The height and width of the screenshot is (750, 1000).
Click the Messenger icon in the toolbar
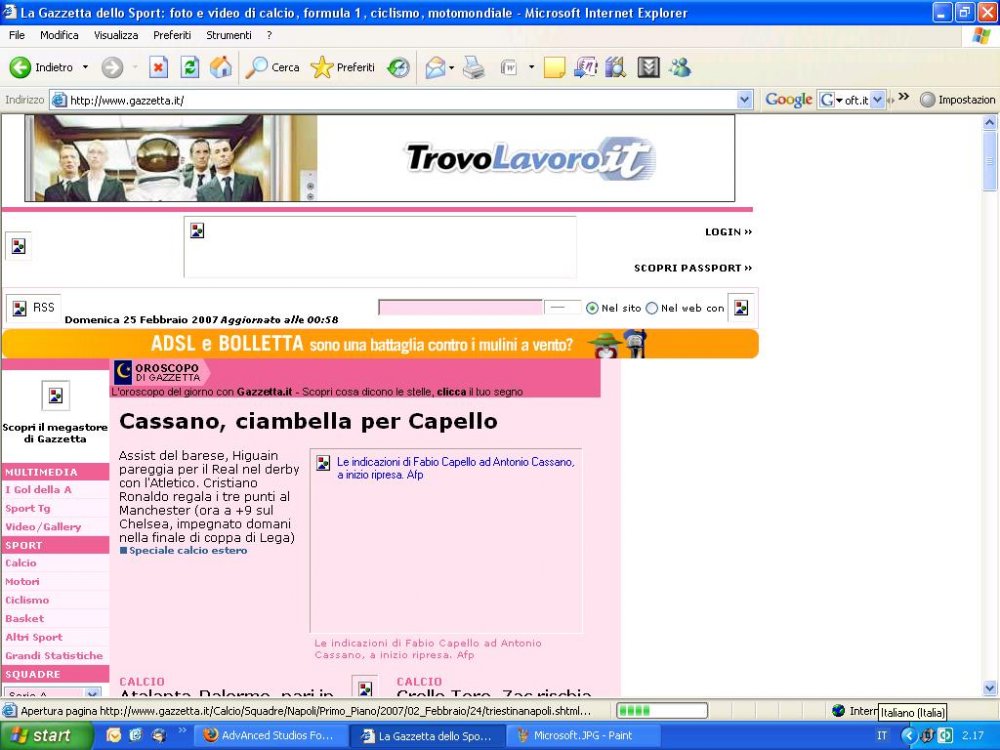(x=683, y=67)
